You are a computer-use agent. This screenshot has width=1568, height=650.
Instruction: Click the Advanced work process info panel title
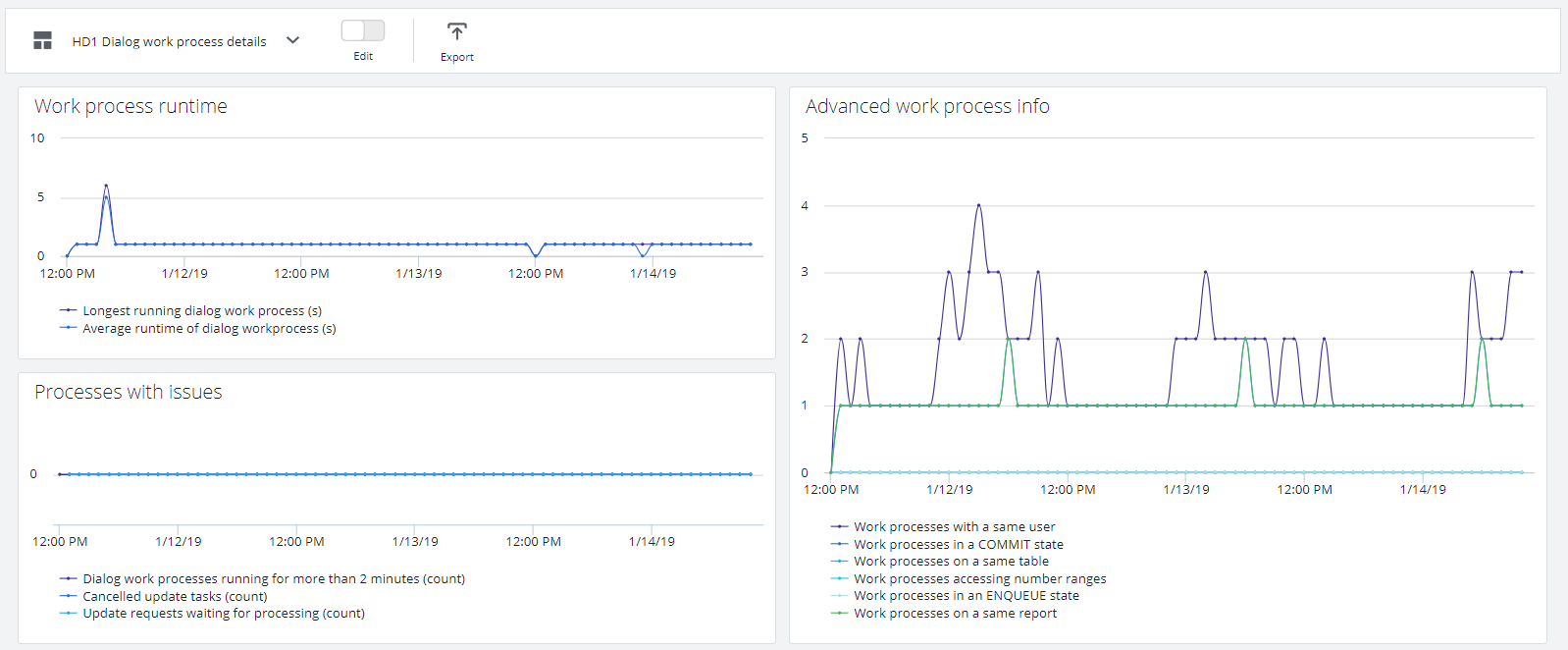click(x=927, y=106)
